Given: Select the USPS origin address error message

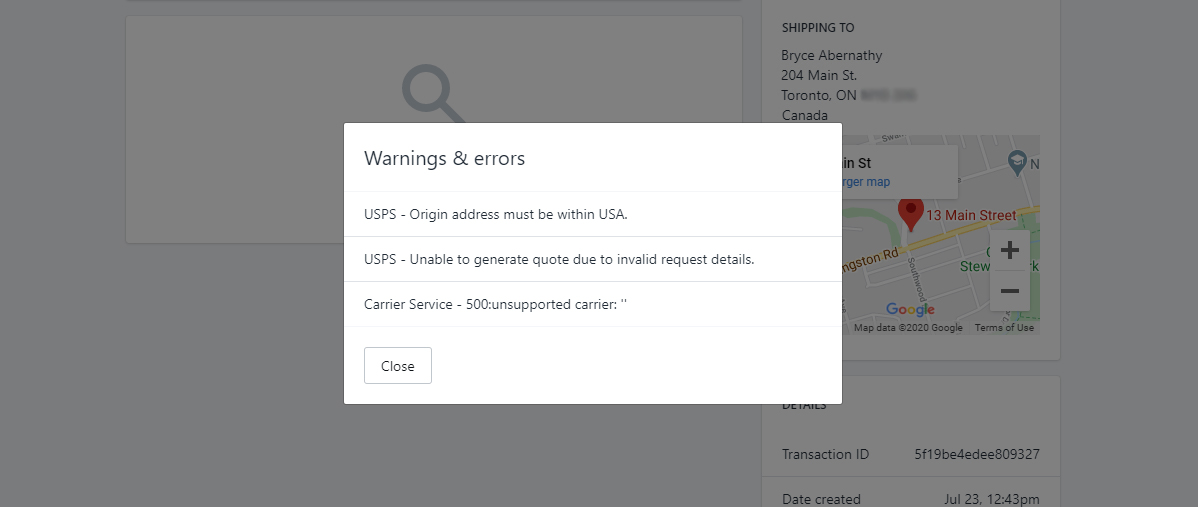Looking at the screenshot, I should pyautogui.click(x=496, y=214).
